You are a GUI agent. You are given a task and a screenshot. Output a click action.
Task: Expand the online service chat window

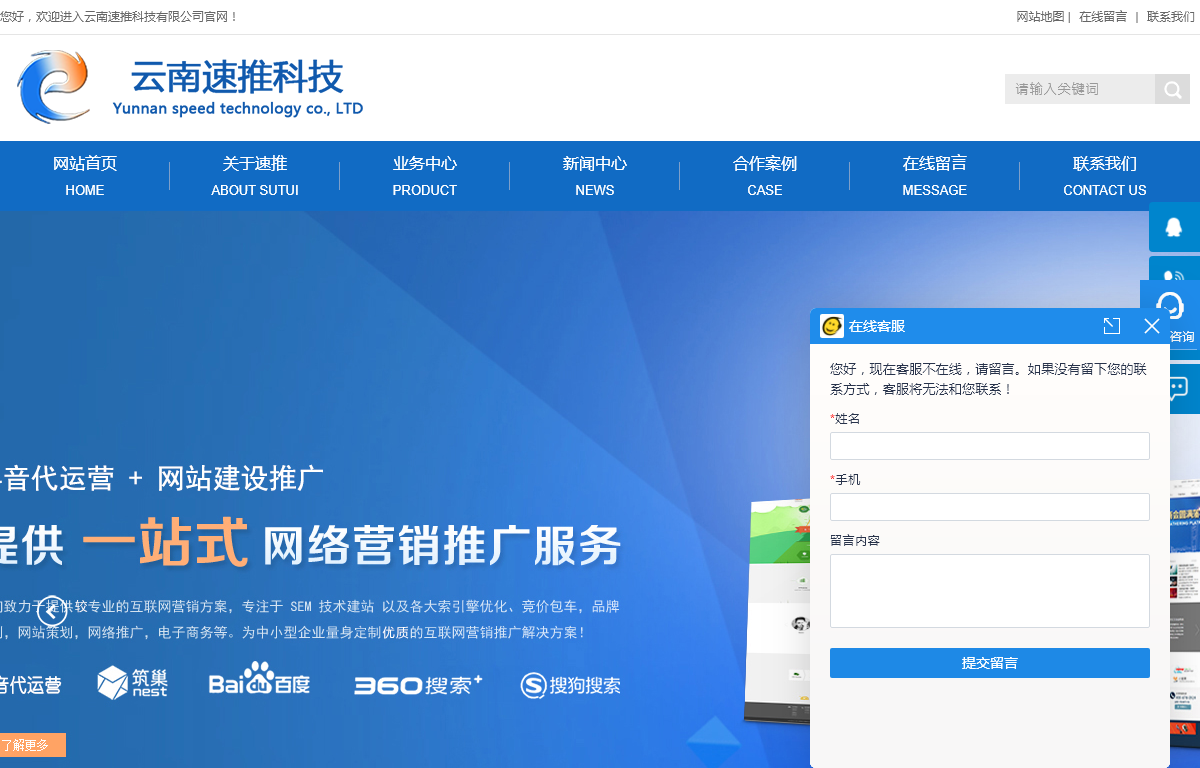tap(1111, 326)
